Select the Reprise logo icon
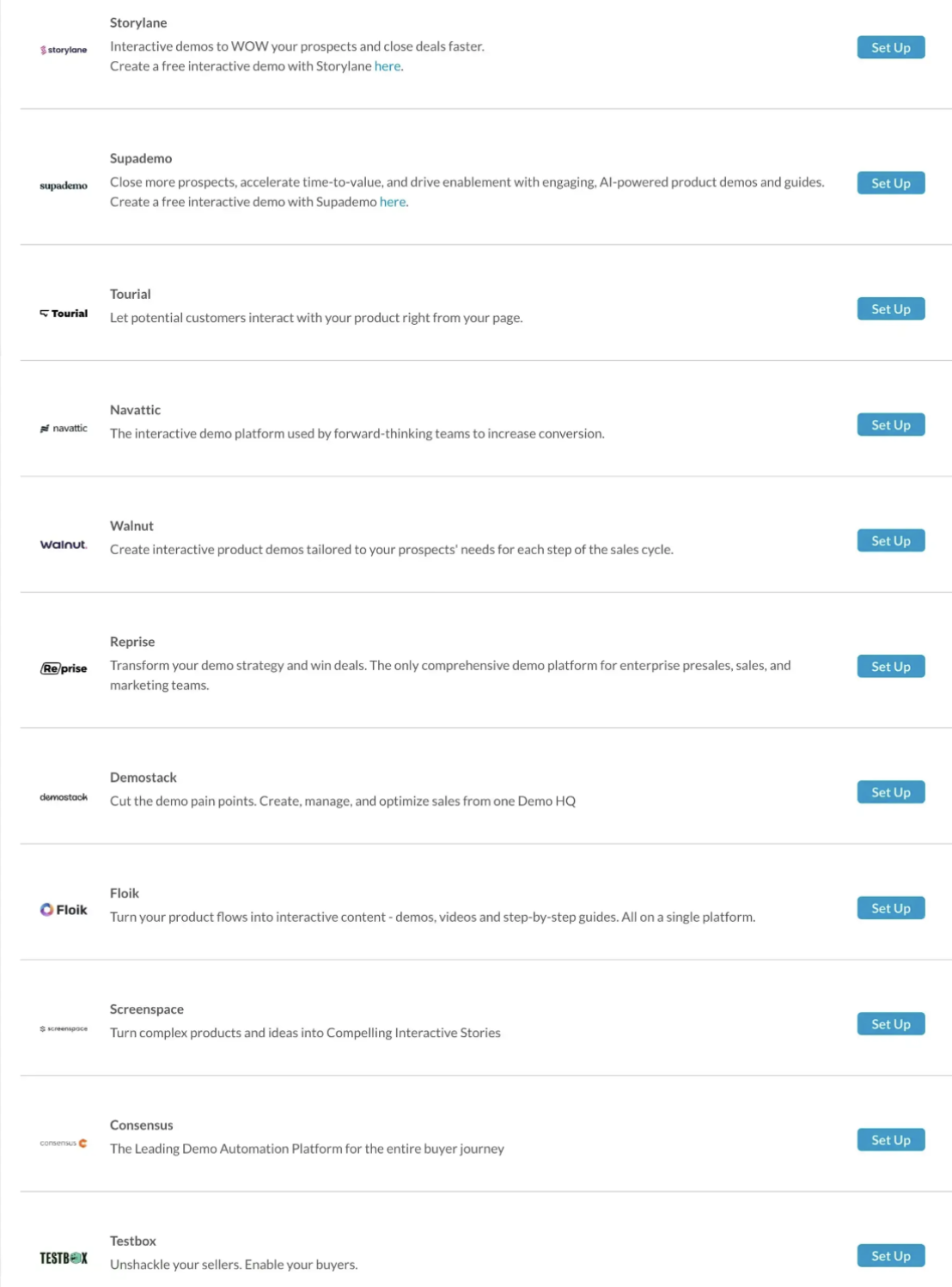Viewport: 952px width, 1287px height. click(63, 667)
